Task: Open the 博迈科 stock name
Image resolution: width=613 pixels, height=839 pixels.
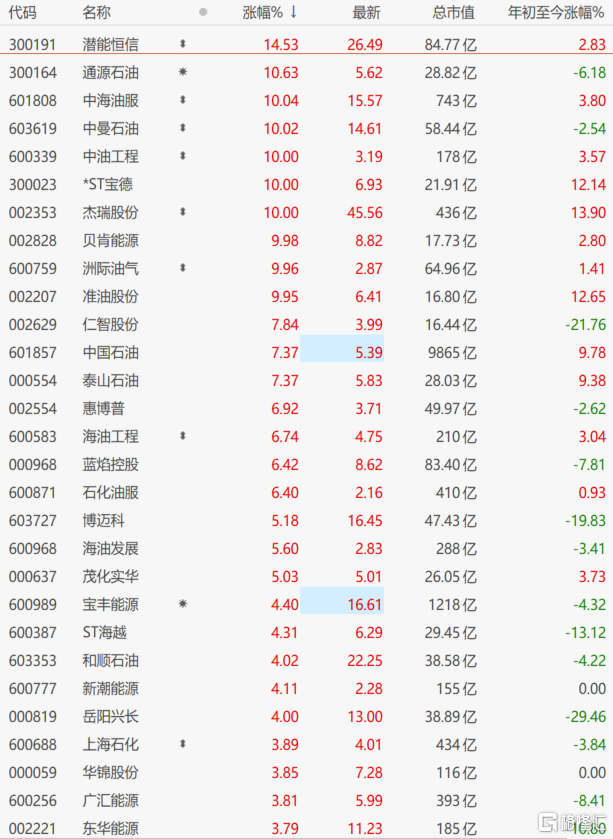Action: click(x=103, y=520)
